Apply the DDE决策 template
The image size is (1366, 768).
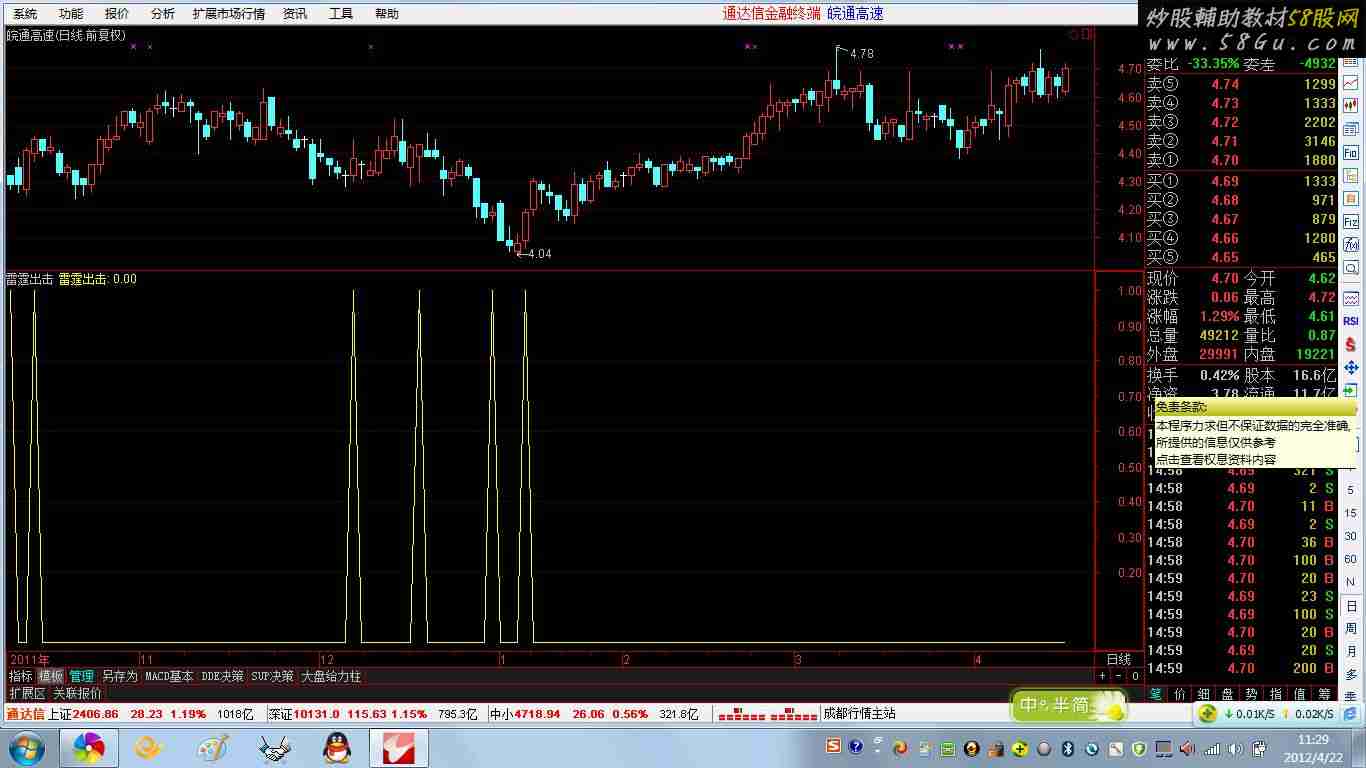(223, 676)
